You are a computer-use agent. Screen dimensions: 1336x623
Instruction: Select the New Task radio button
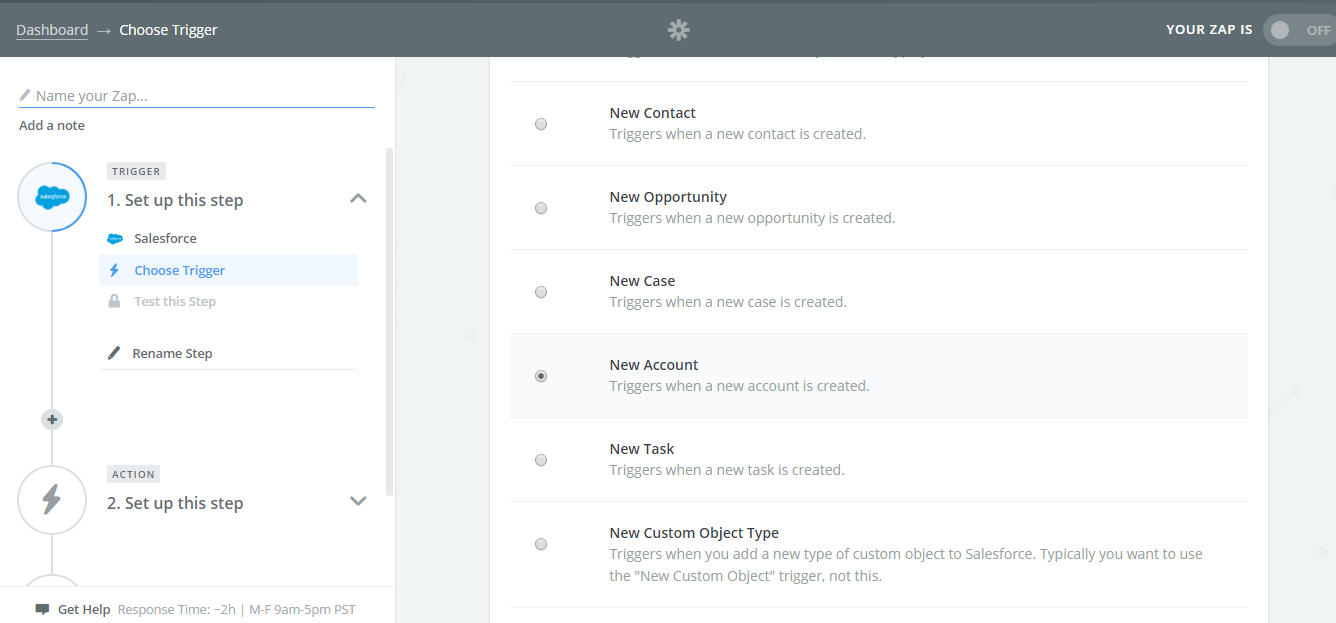541,460
